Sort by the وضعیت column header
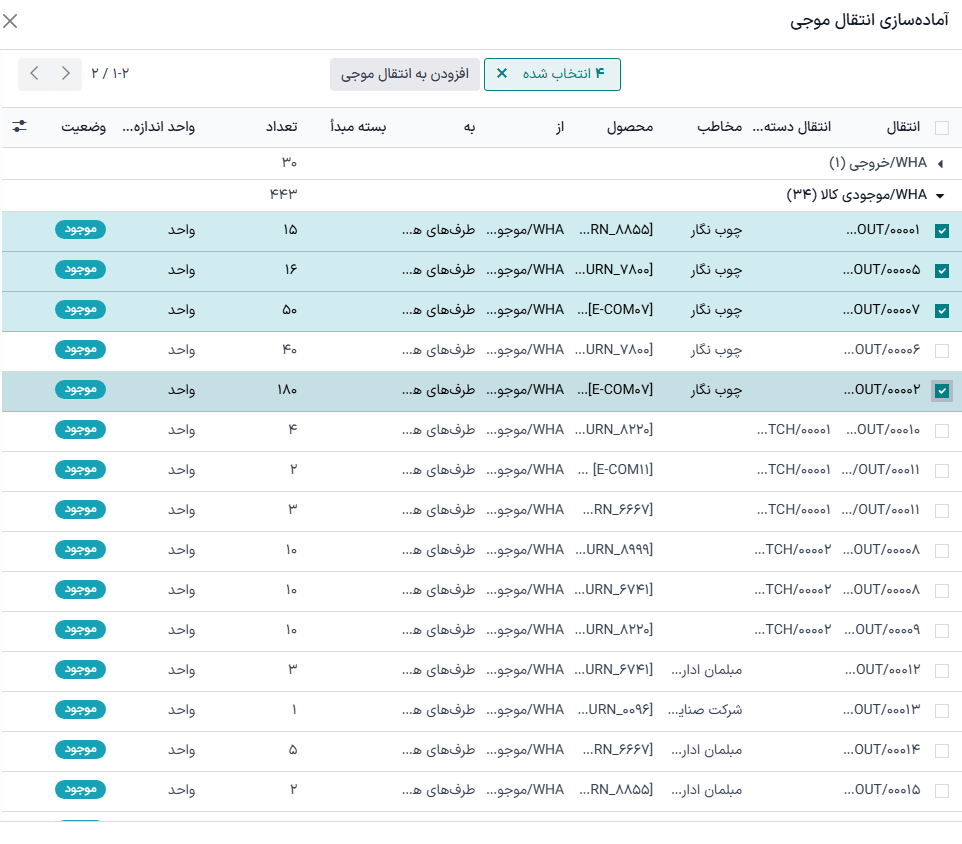The width and height of the screenshot is (962, 844). (85, 128)
